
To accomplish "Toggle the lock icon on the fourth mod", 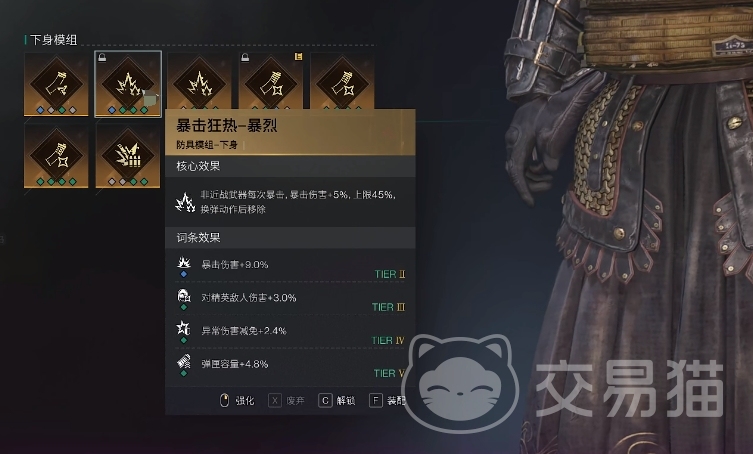I will point(245,58).
